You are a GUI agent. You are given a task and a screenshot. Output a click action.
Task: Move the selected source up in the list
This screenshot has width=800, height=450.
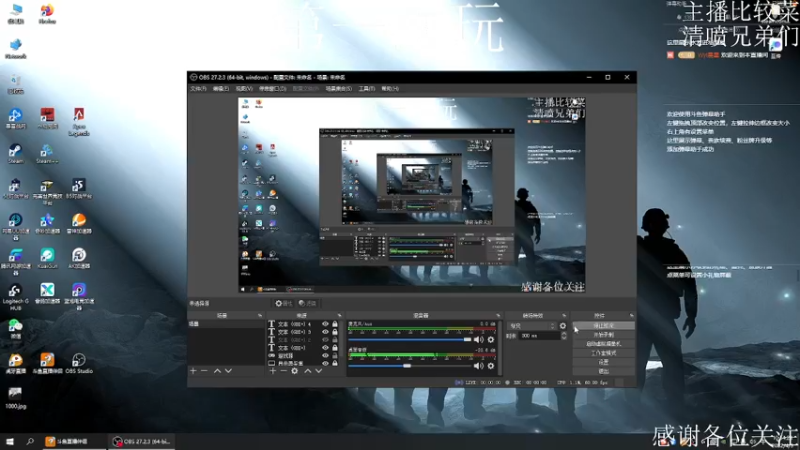click(308, 371)
